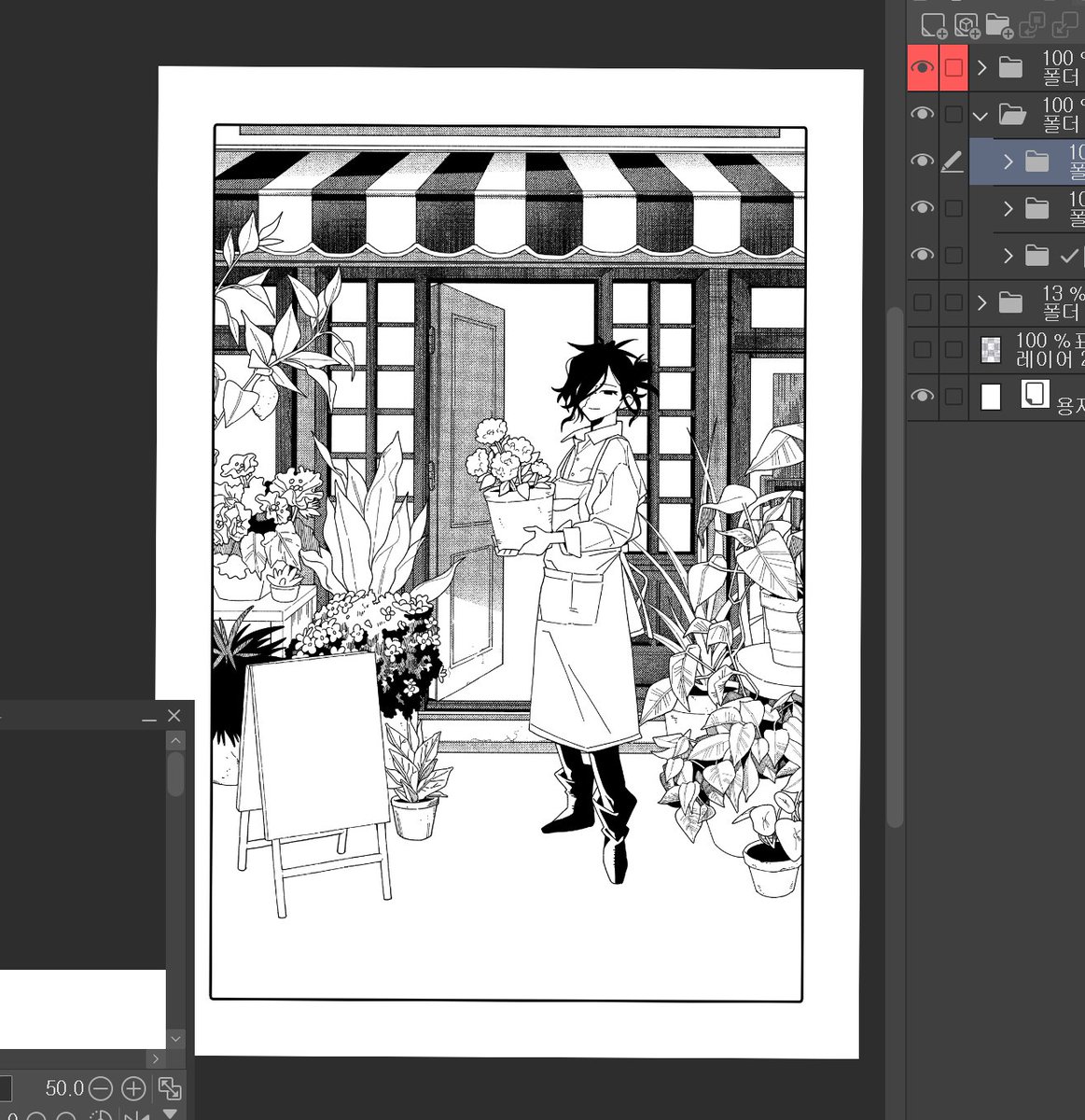The height and width of the screenshot is (1120, 1085).
Task: Create a new raster layer
Action: [933, 25]
